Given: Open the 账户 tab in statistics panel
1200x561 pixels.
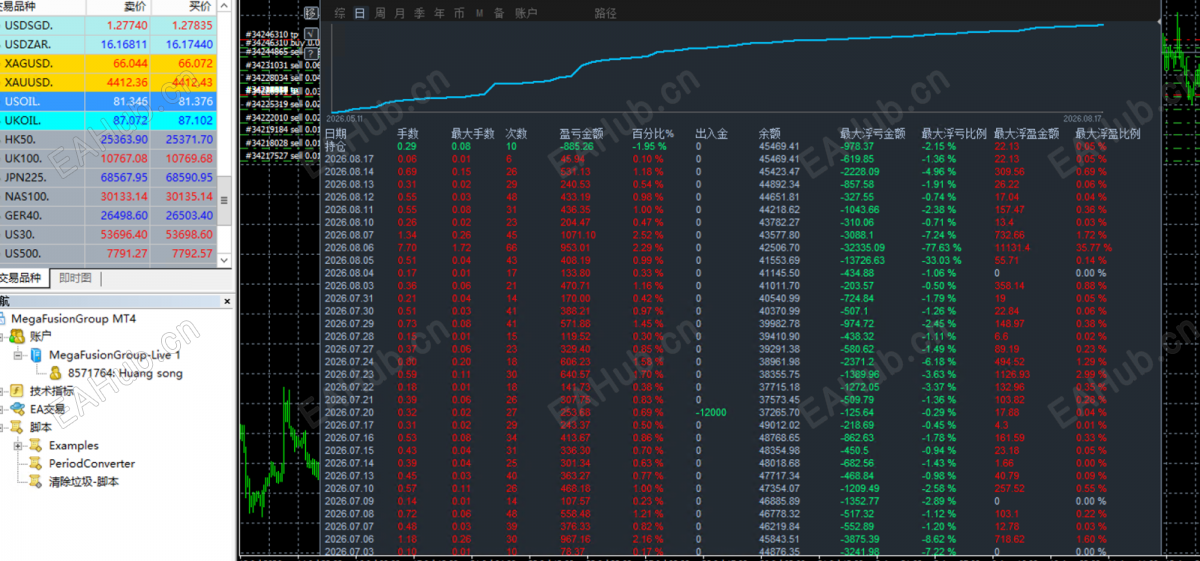Looking at the screenshot, I should click(525, 13).
